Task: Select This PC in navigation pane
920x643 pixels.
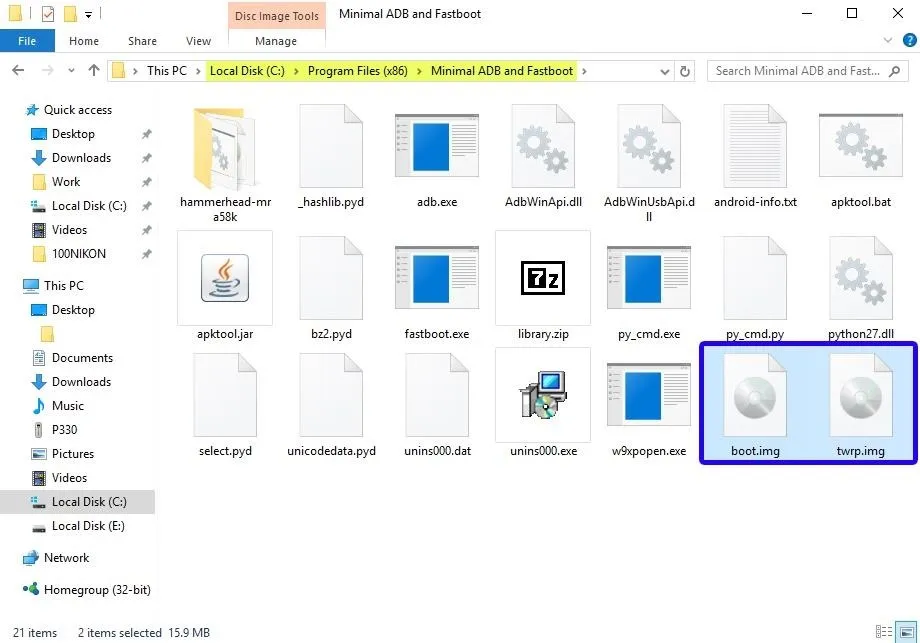Action: [63, 286]
